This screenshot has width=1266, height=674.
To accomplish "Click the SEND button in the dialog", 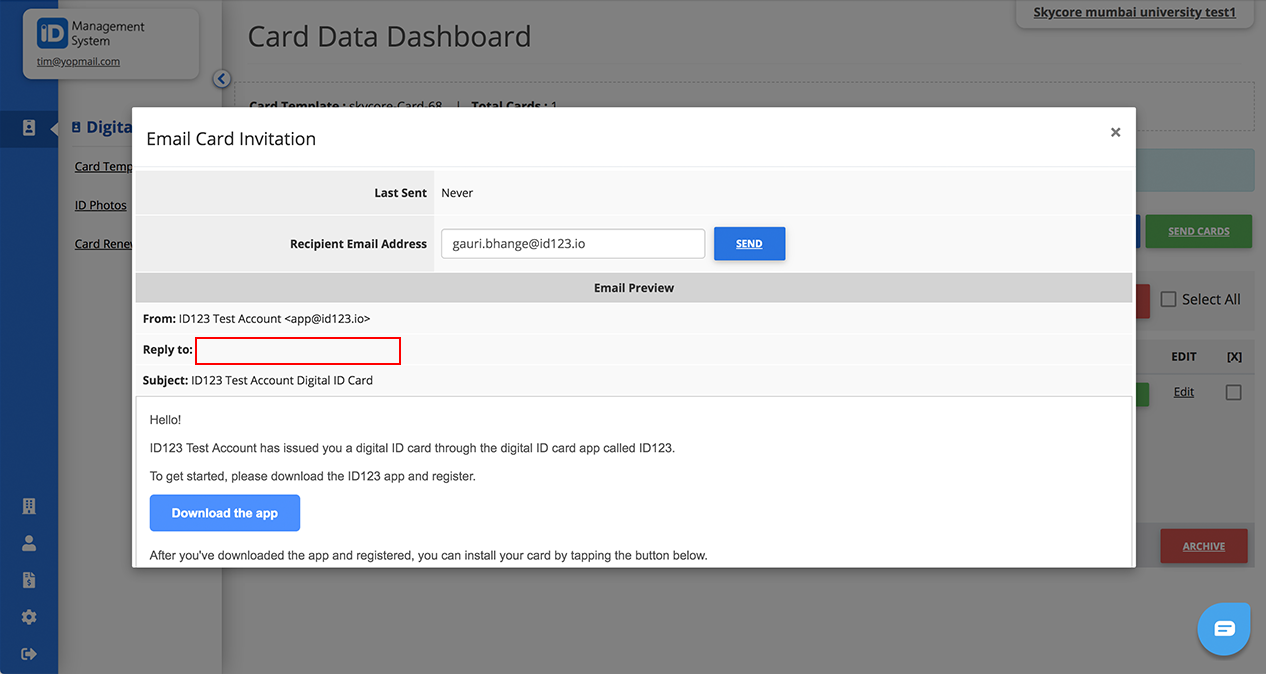I will [749, 244].
